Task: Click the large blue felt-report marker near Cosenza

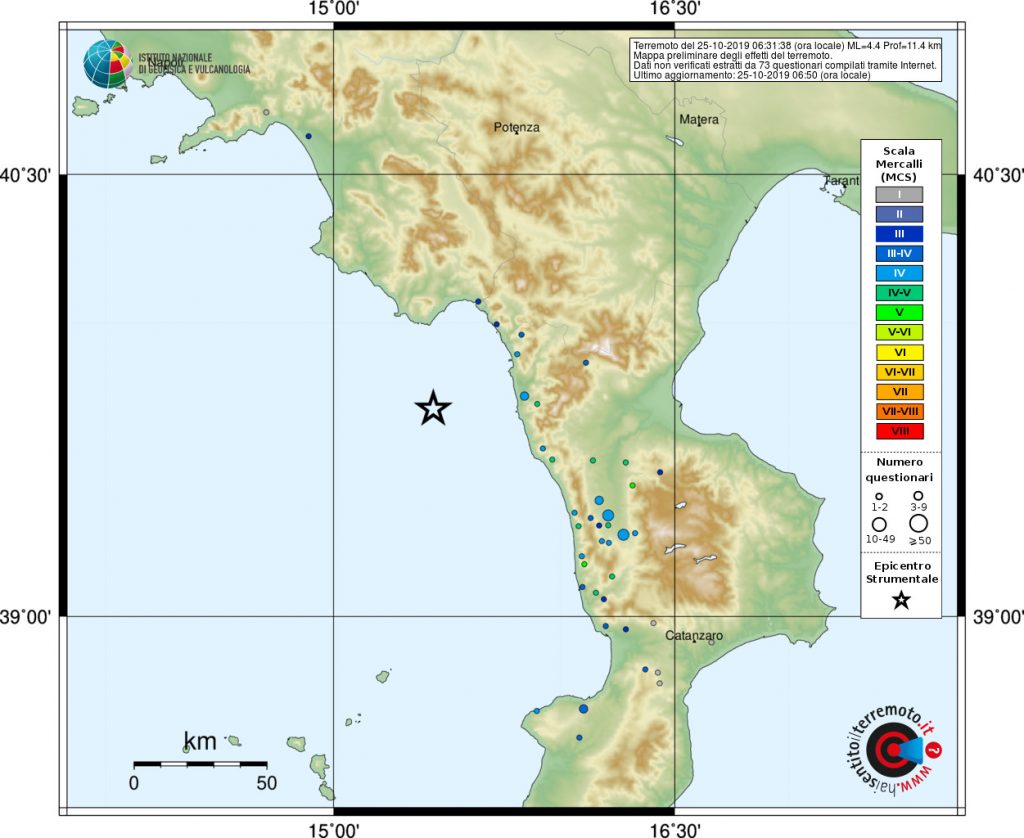Action: click(x=625, y=533)
